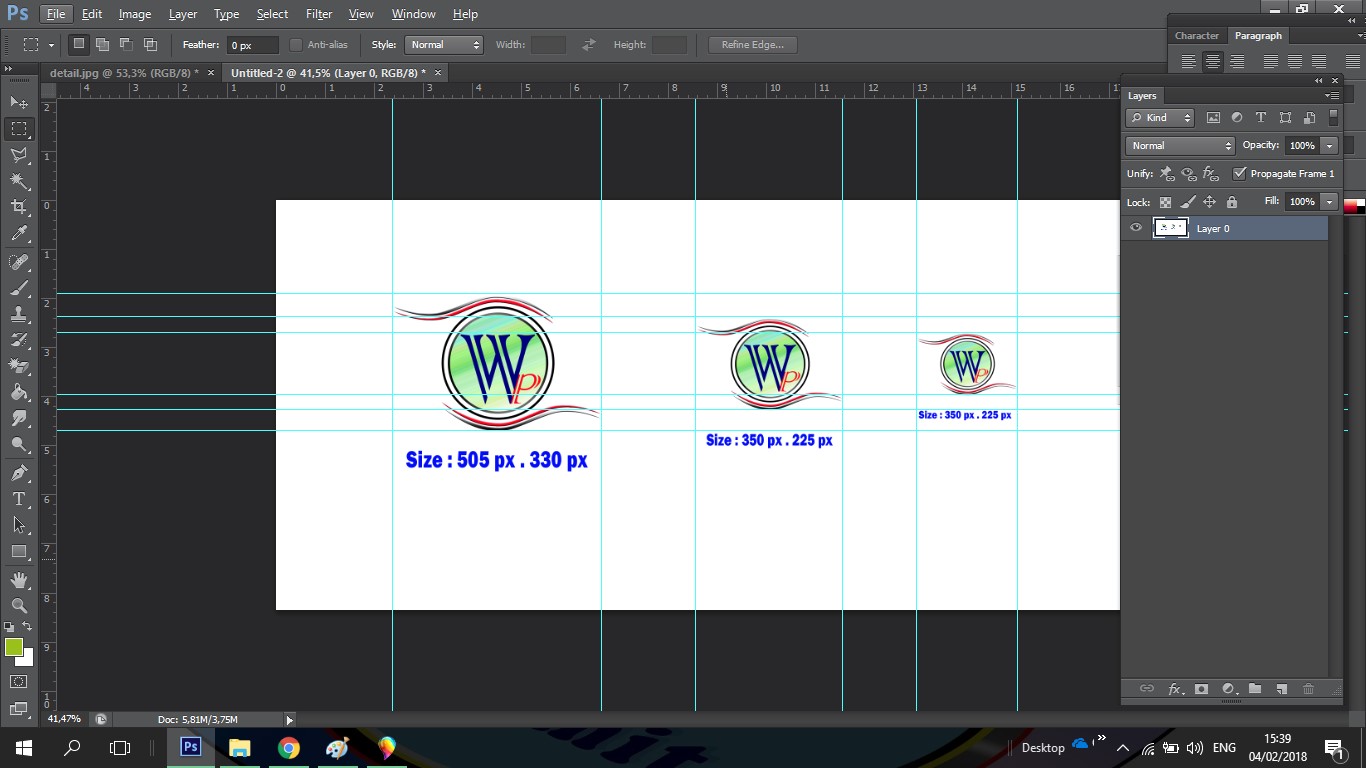Click center text alignment button

coord(1213,62)
